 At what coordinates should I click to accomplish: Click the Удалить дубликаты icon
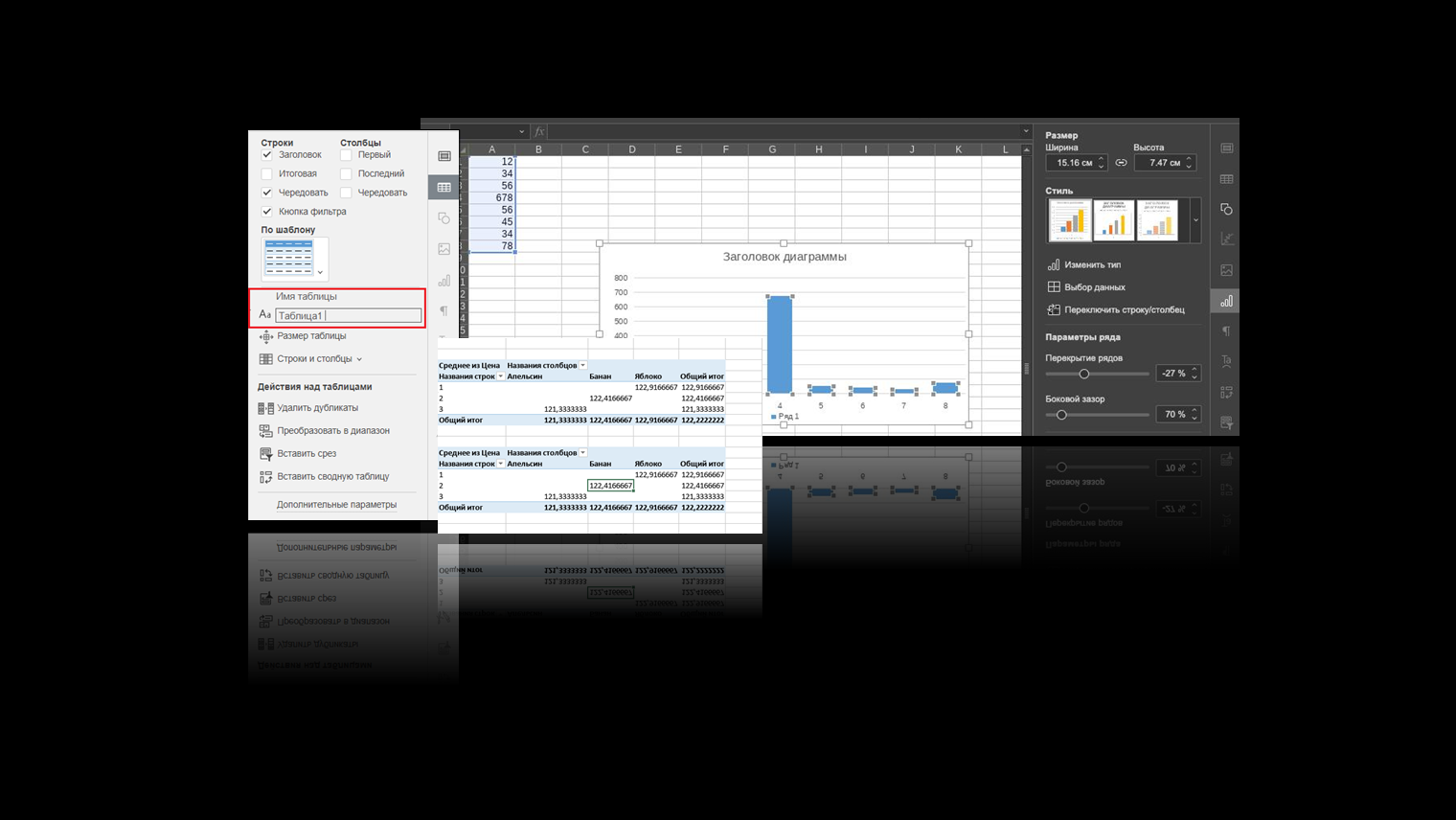point(266,408)
